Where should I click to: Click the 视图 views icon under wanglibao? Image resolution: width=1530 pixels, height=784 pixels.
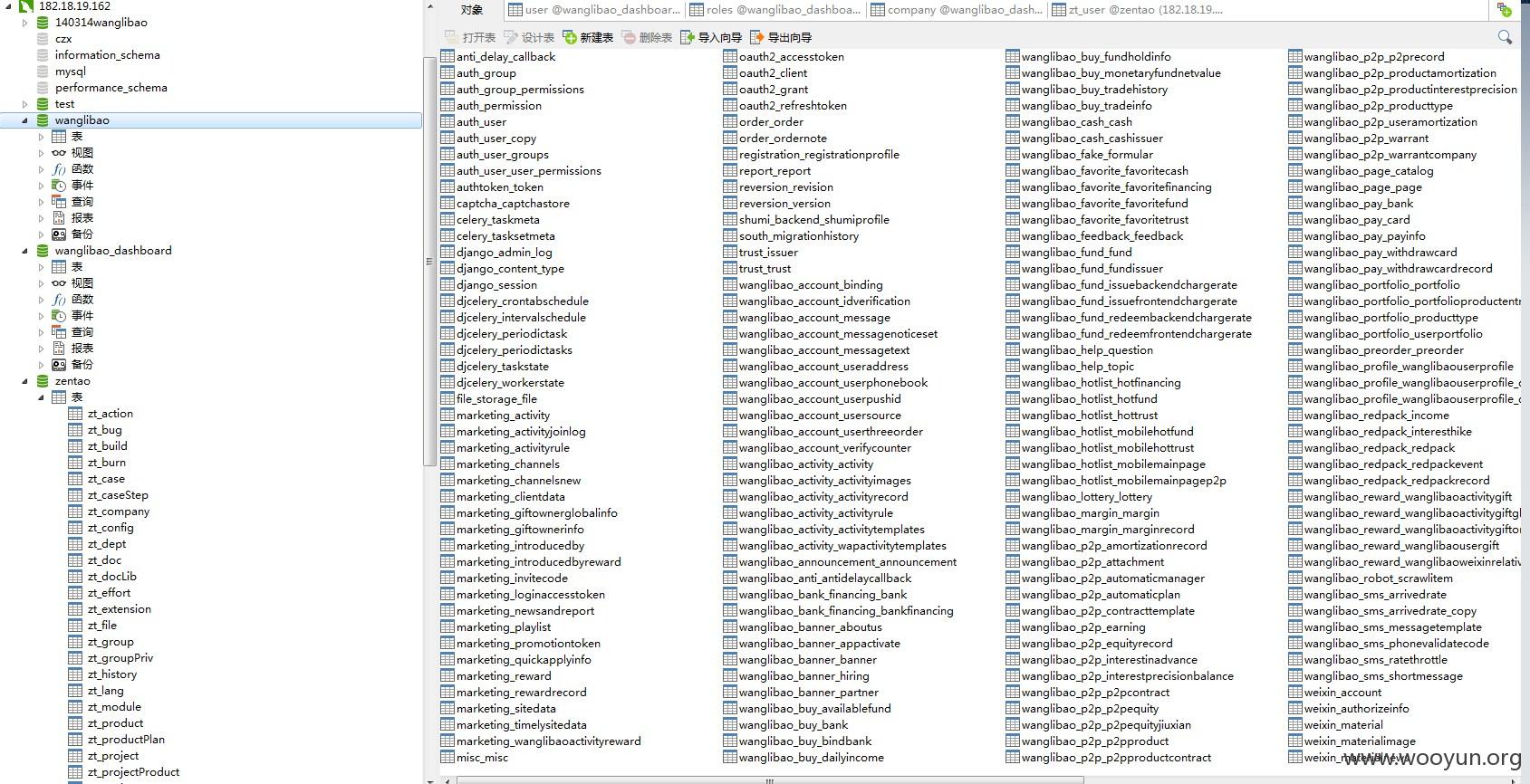59,153
